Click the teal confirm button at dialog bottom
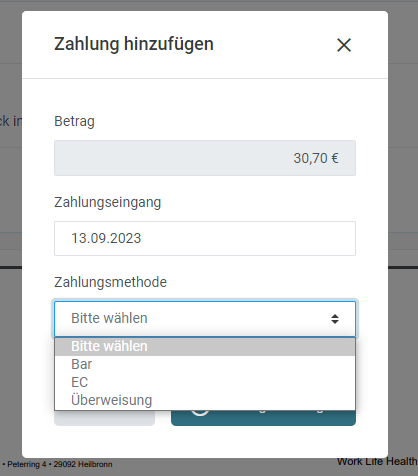418x476 pixels. click(x=263, y=418)
